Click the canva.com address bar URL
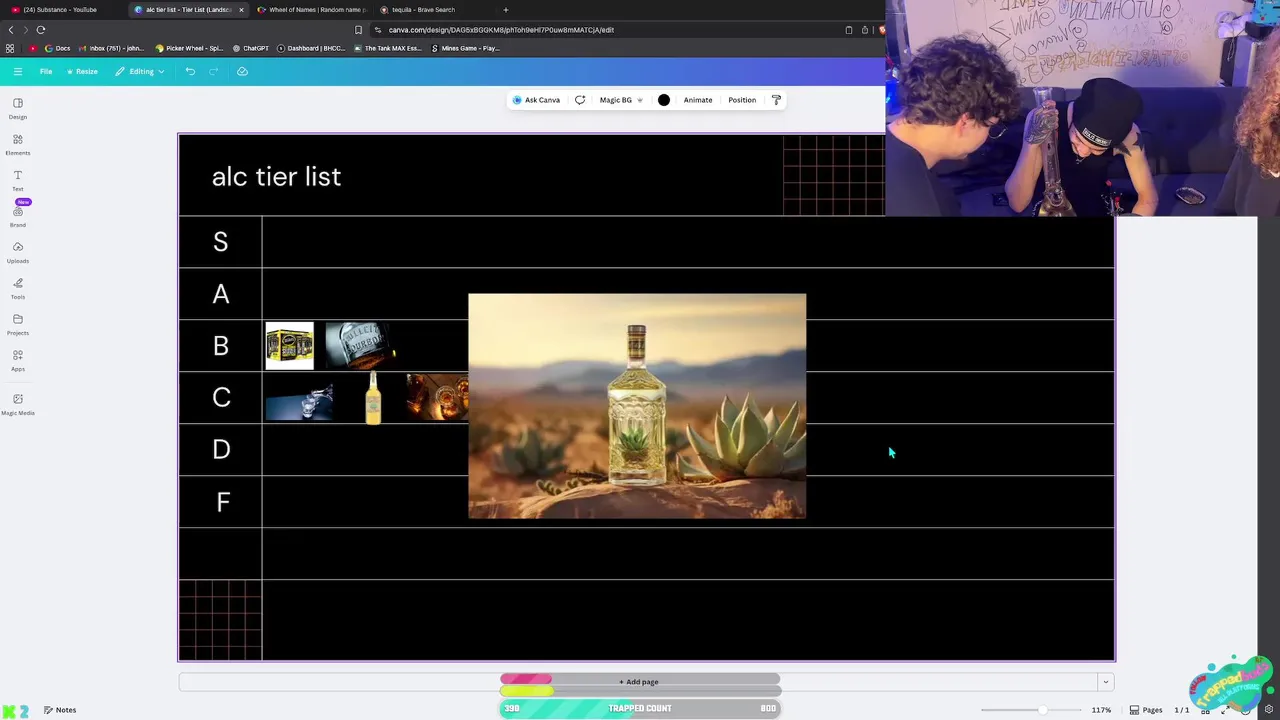The image size is (1280, 720). click(x=501, y=30)
